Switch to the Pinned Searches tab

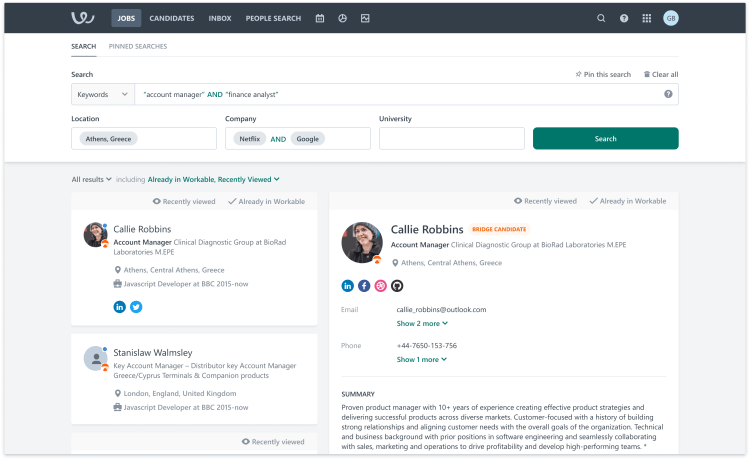[x=138, y=46]
